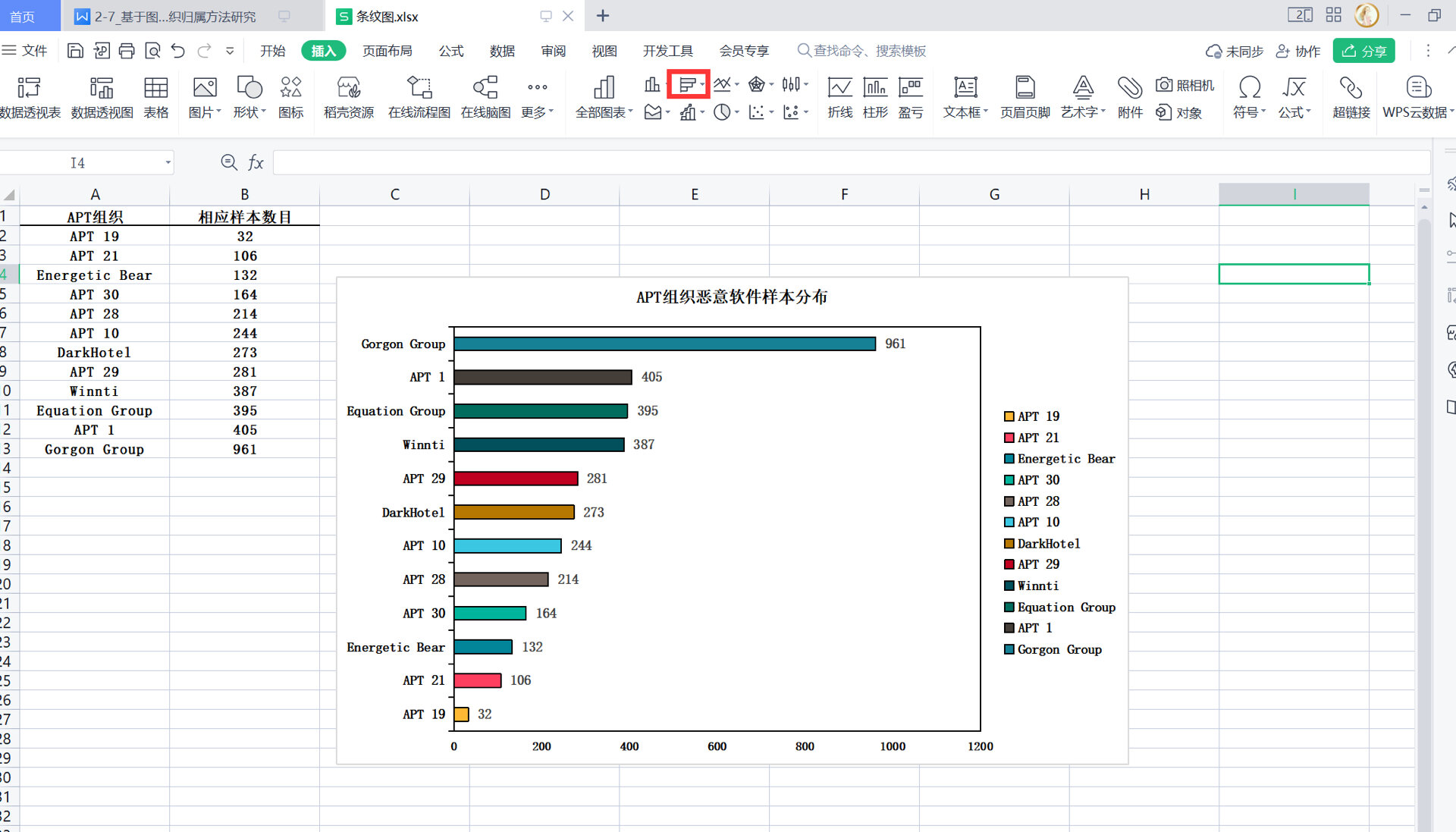
Task: Open the 数据透视表 pivot table tool
Action: point(29,96)
